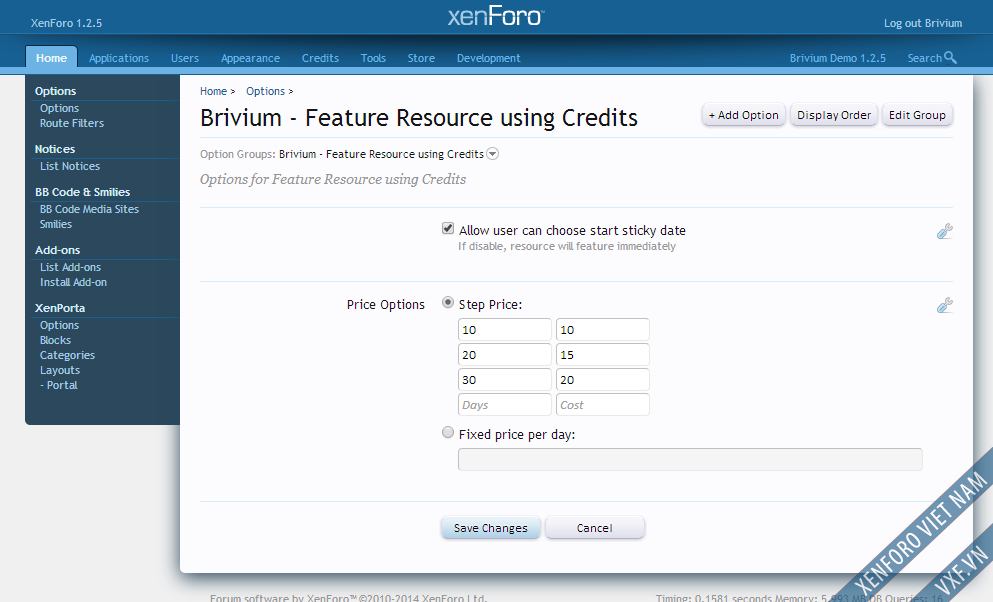This screenshot has width=993, height=602.
Task: Open List Add-ons sidebar link
Action: pos(70,267)
